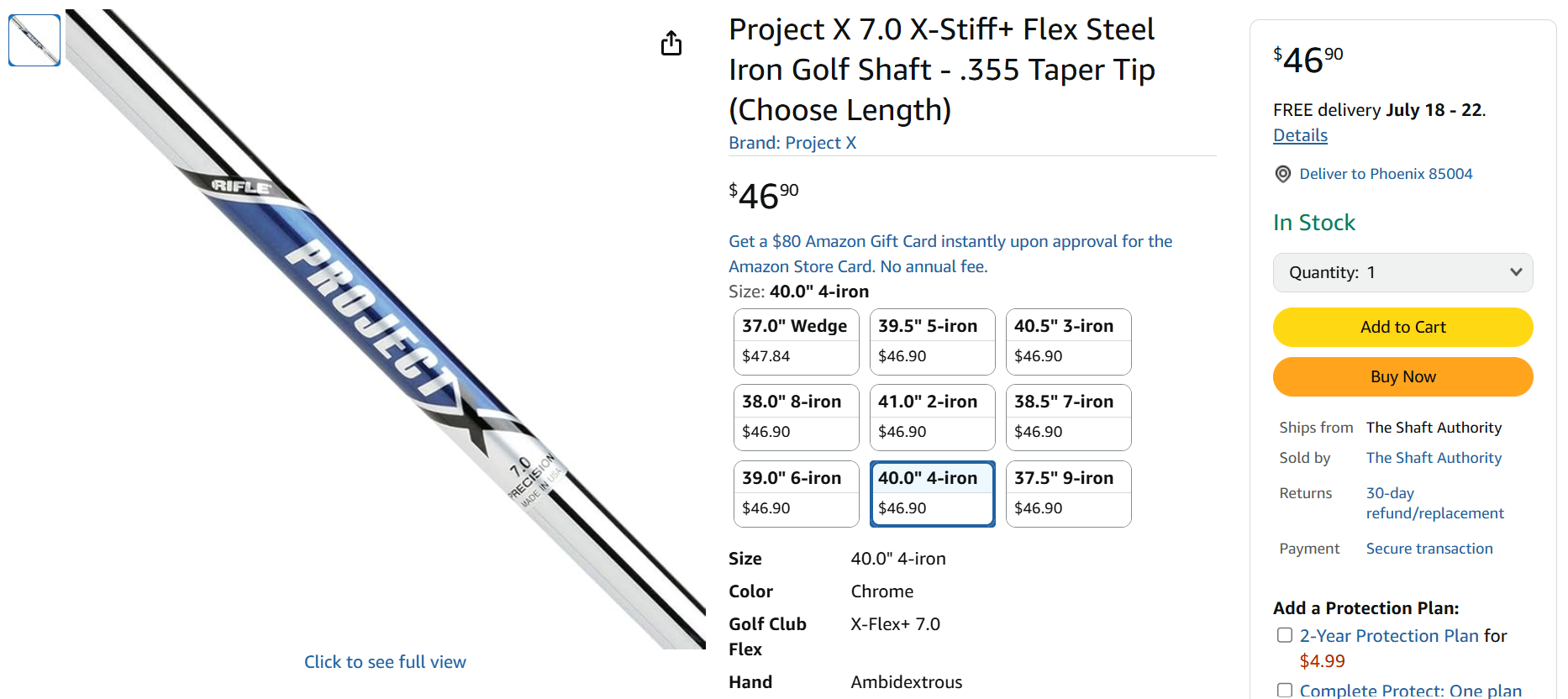
Task: Select the 39.5" 5-iron size
Action: tap(932, 341)
